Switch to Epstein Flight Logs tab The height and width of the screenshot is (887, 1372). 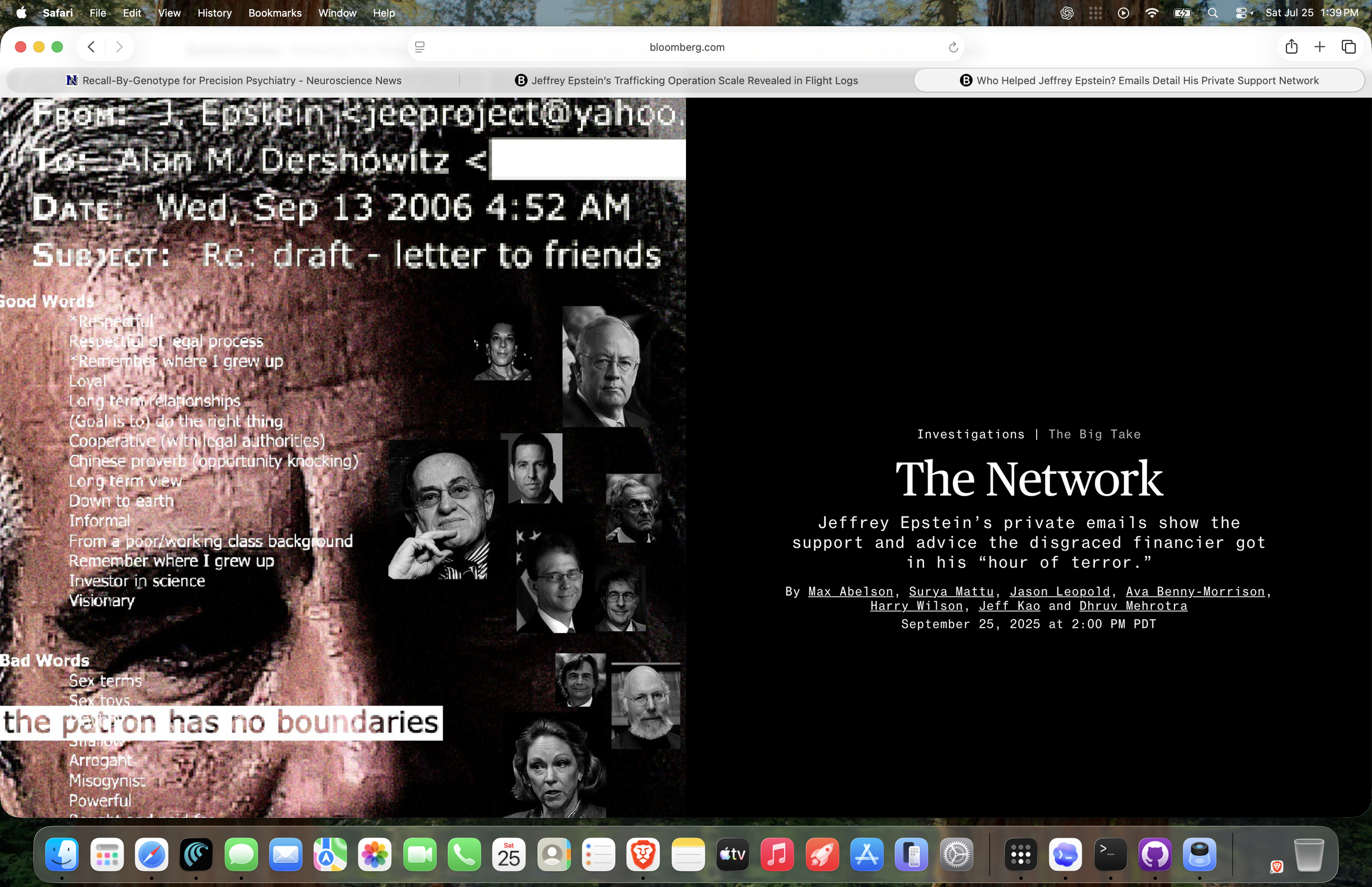687,81
